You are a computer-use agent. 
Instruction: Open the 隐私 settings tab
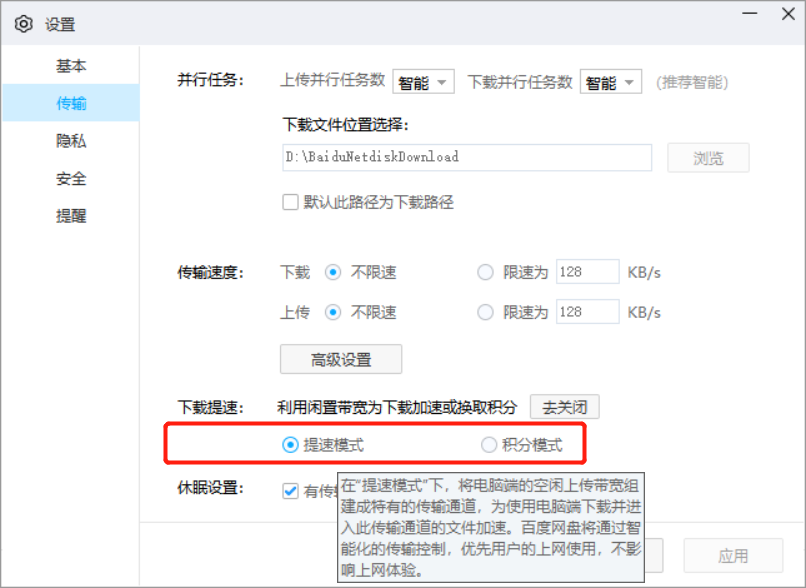(71, 140)
